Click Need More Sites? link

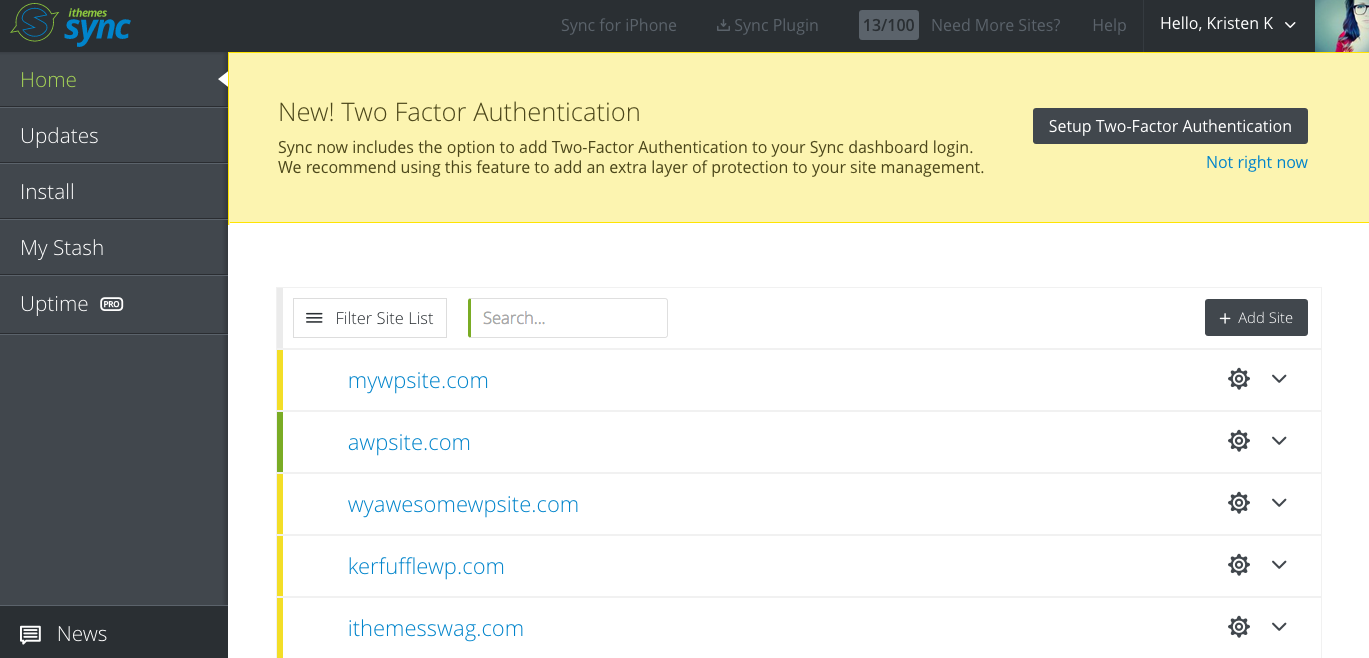coord(996,26)
